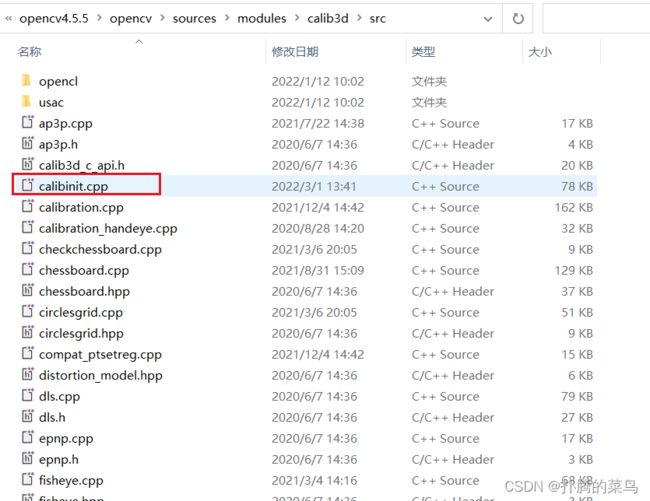Click date 2021/8/31 15:09

tap(318, 270)
